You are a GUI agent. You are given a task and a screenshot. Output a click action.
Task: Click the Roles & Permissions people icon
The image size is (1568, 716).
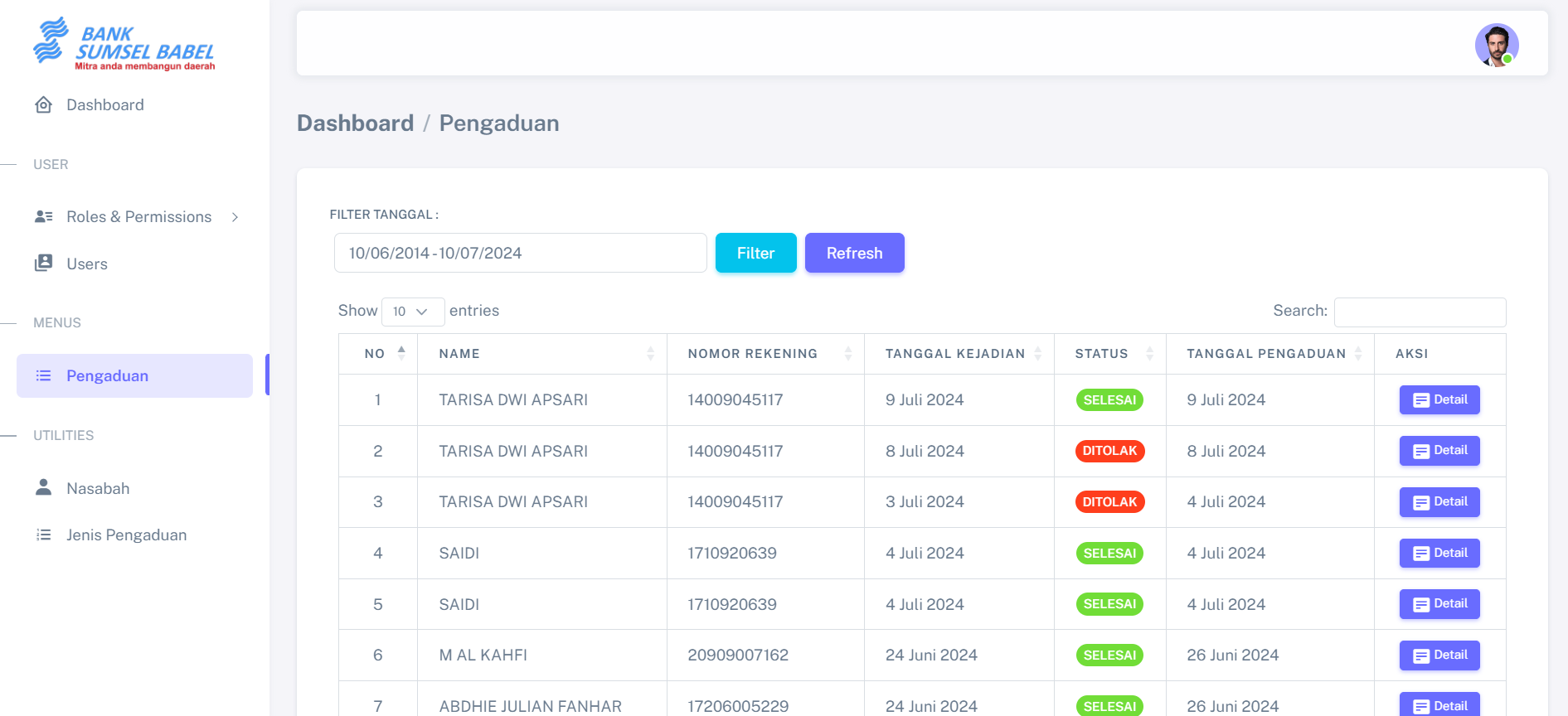(x=44, y=217)
